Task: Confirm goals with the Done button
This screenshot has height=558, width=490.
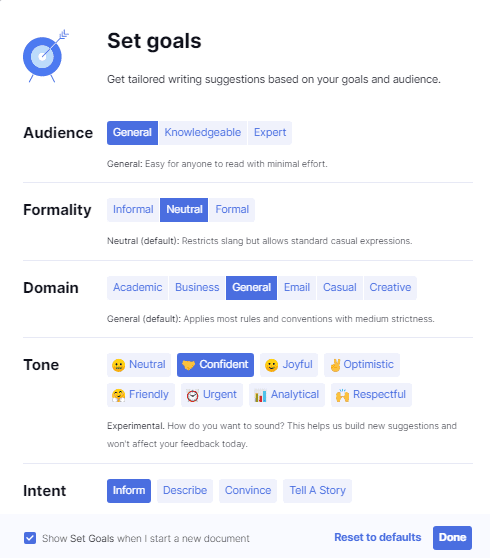Action: 452,538
